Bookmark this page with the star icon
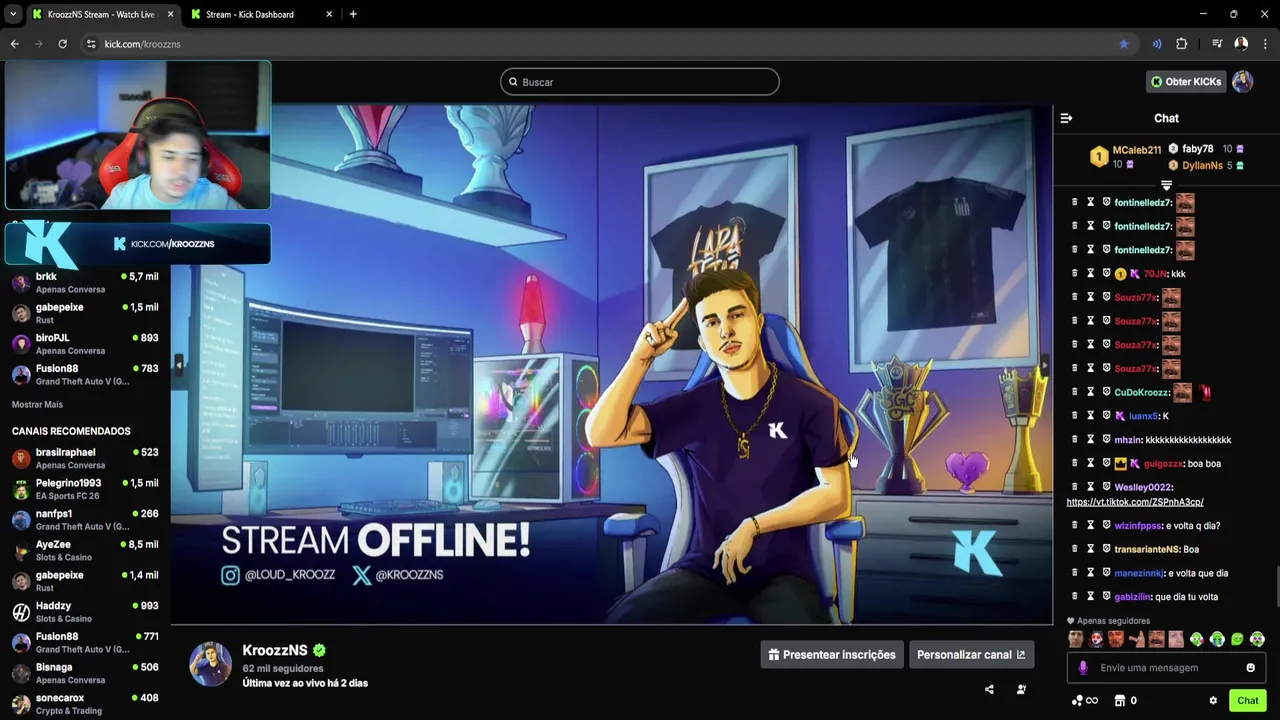The image size is (1280, 720). (x=1124, y=44)
